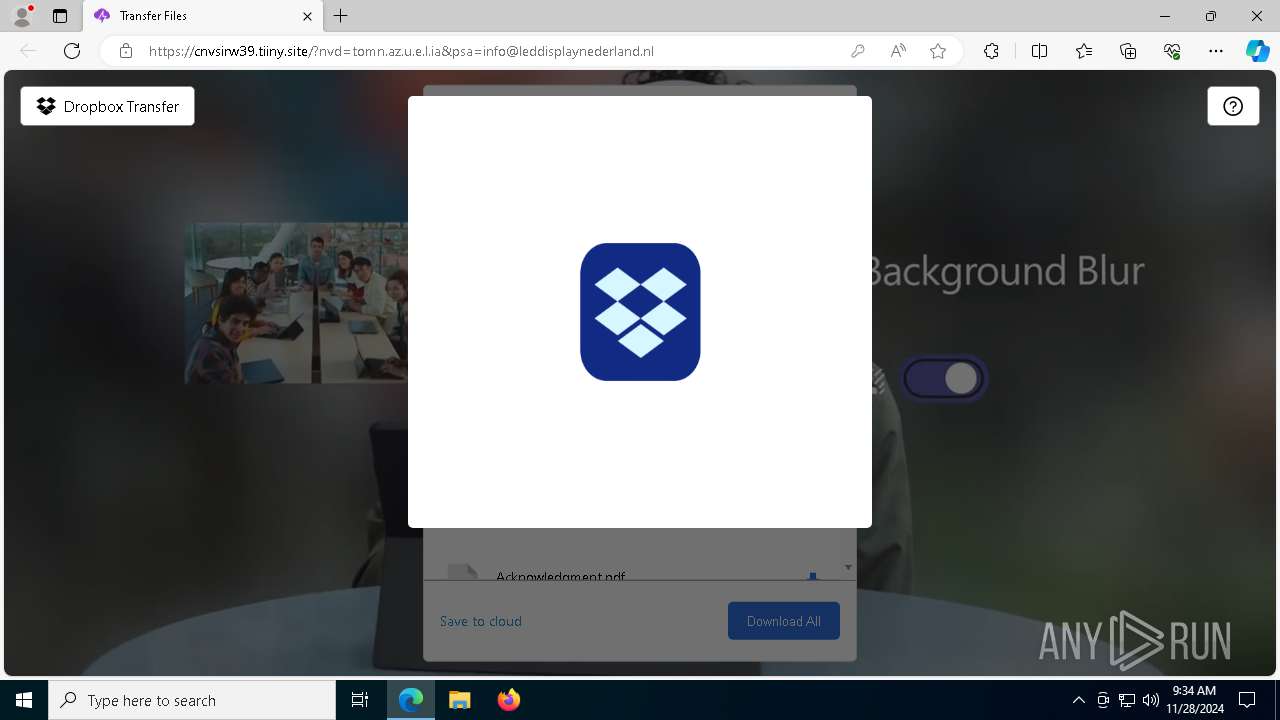This screenshot has width=1280, height=720.
Task: Open the Copilot sidebar icon
Action: (x=1258, y=51)
